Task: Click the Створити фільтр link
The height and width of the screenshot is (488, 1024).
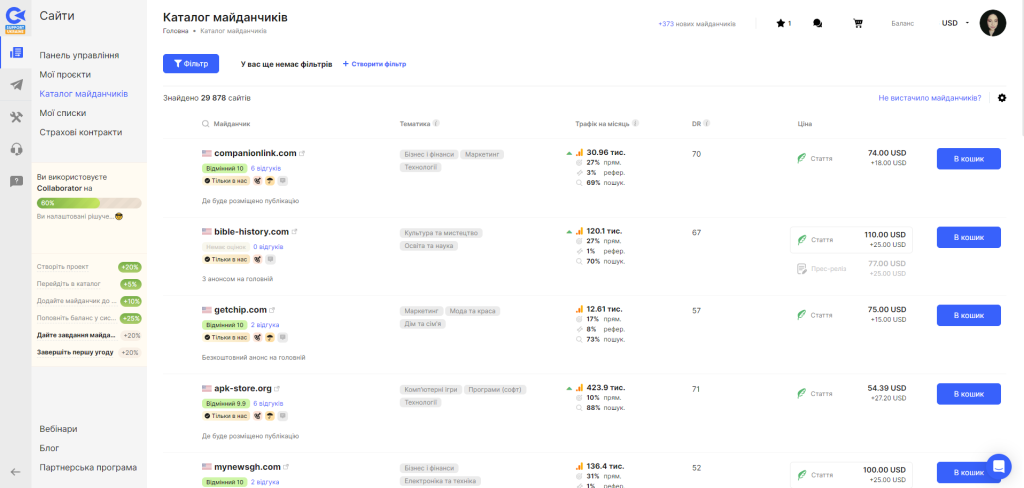Action: coord(374,64)
